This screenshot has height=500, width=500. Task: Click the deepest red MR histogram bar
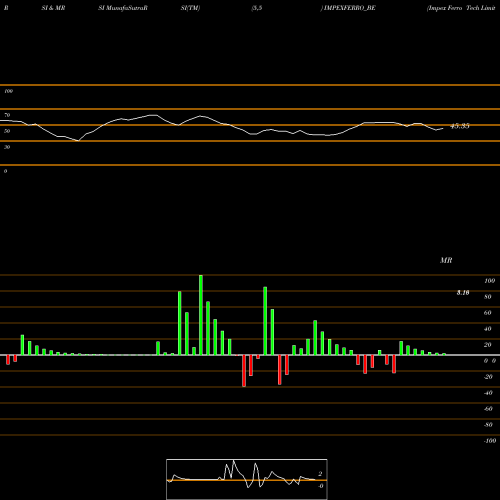pyautogui.click(x=244, y=371)
